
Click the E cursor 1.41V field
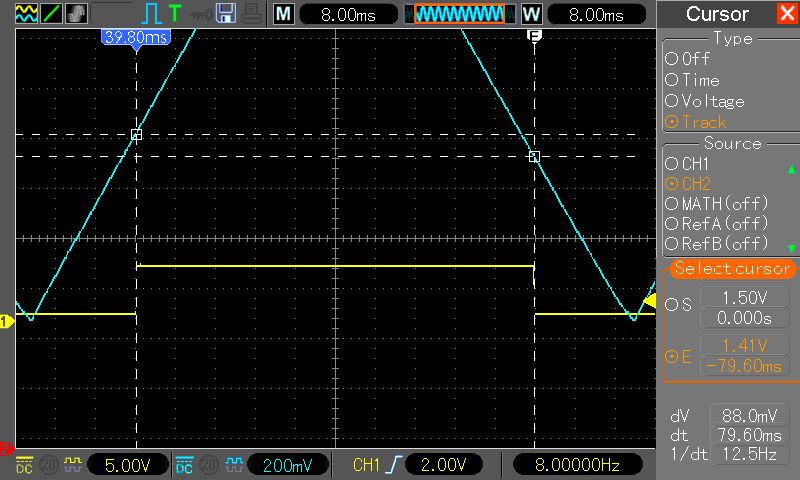(x=744, y=345)
